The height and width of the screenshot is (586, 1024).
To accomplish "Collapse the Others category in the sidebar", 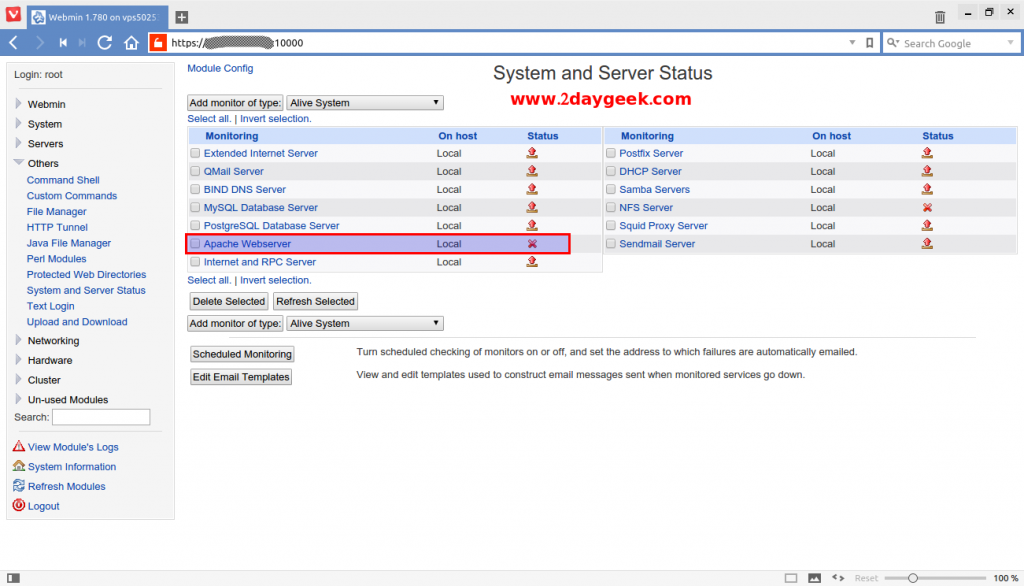I will tap(17, 163).
